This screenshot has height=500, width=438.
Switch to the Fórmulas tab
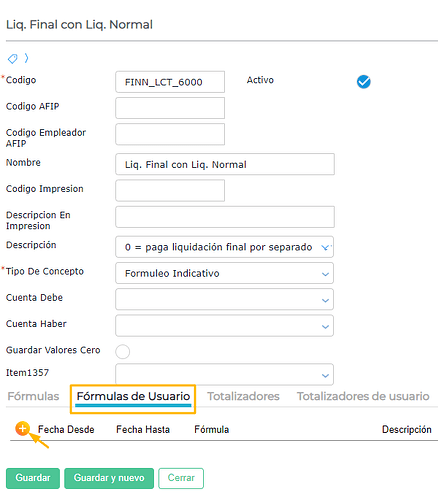point(33,396)
